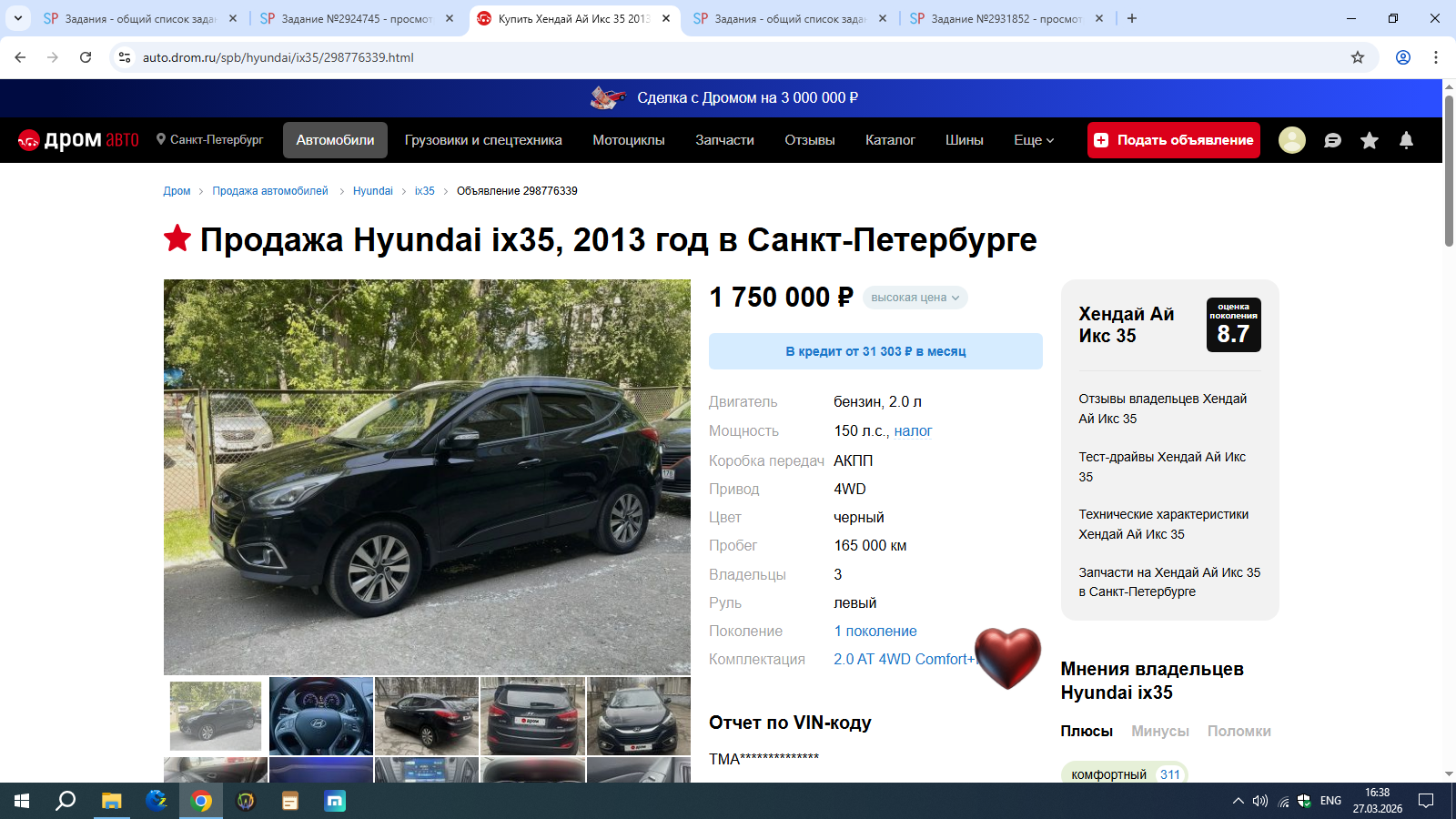1456x819 pixels.
Task: Select the dashboard steering wheel thumbnail
Action: [x=321, y=716]
